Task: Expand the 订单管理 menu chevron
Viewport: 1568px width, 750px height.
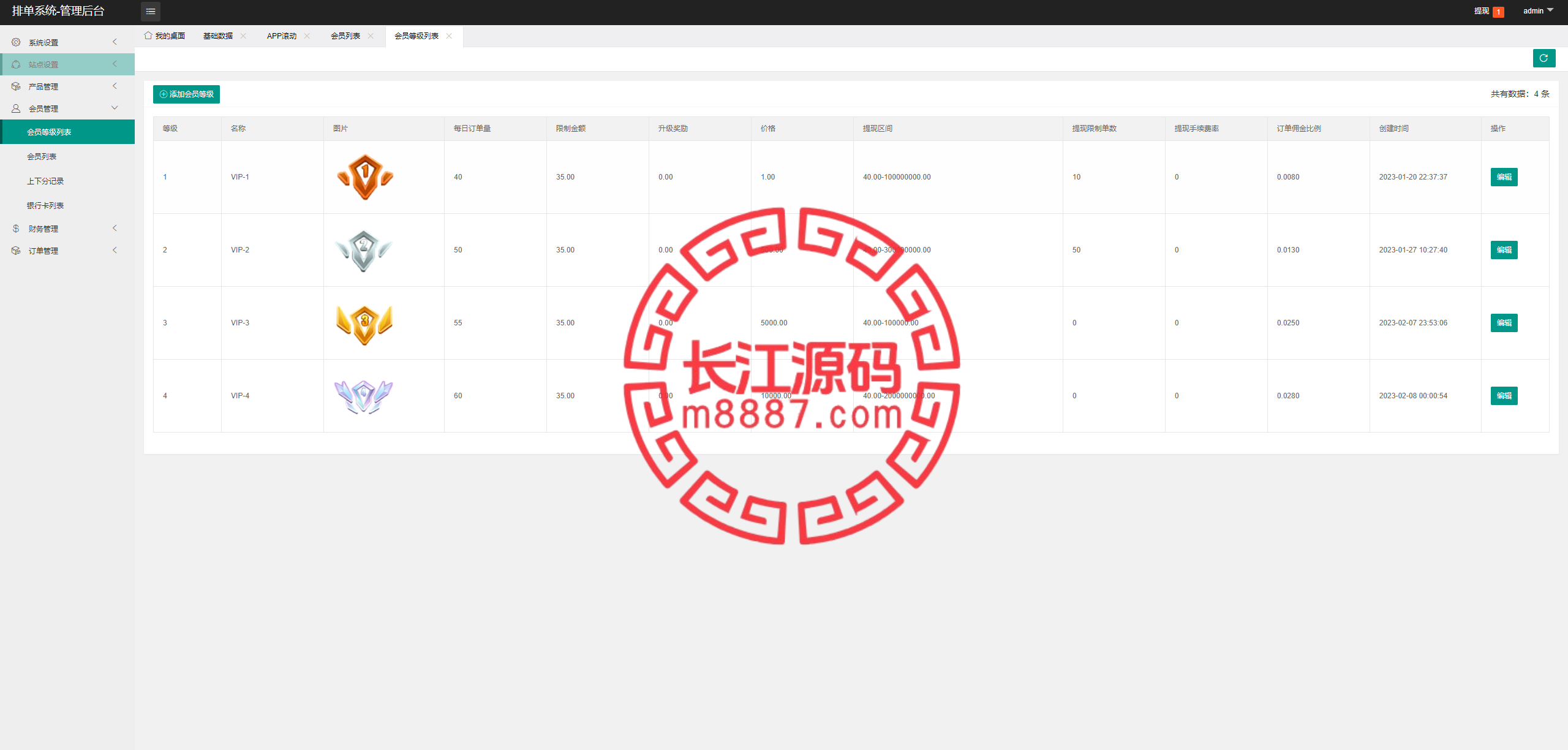Action: coord(115,250)
